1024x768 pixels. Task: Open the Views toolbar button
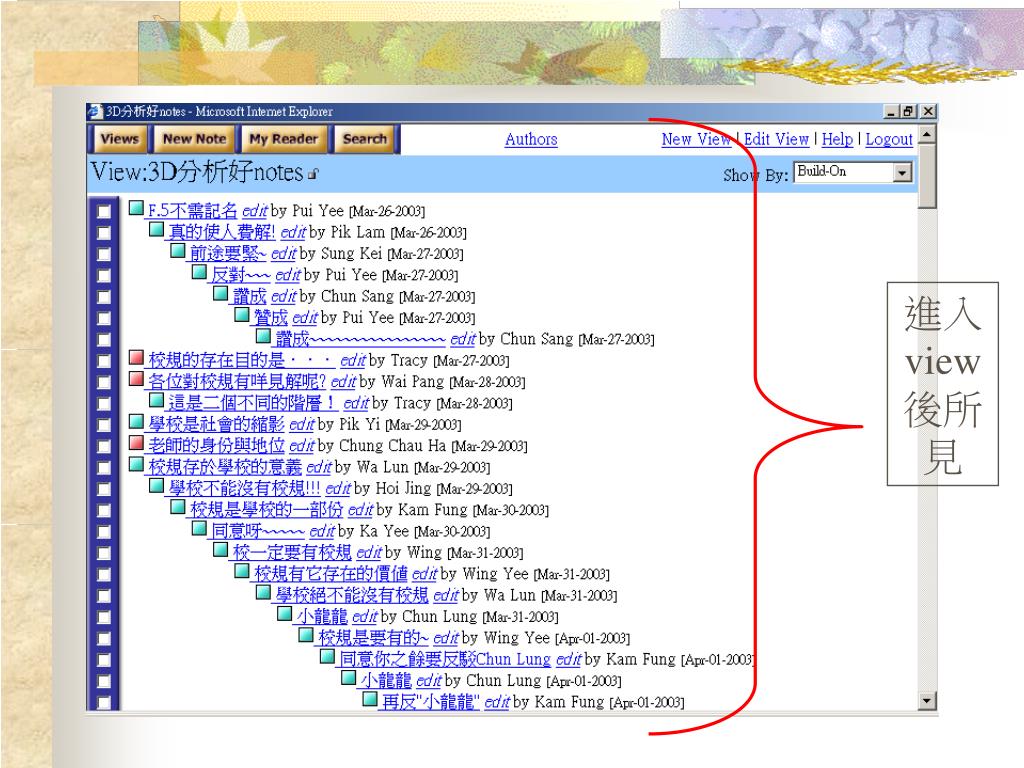tap(120, 139)
